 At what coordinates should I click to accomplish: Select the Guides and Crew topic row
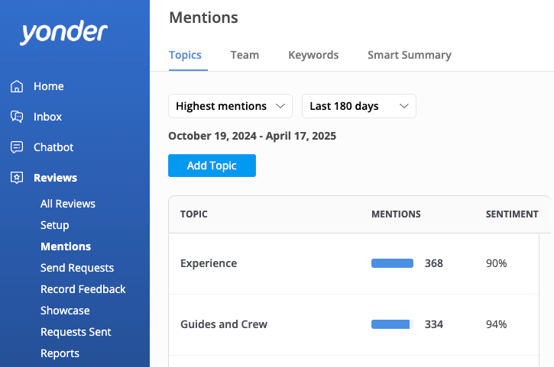(x=354, y=324)
